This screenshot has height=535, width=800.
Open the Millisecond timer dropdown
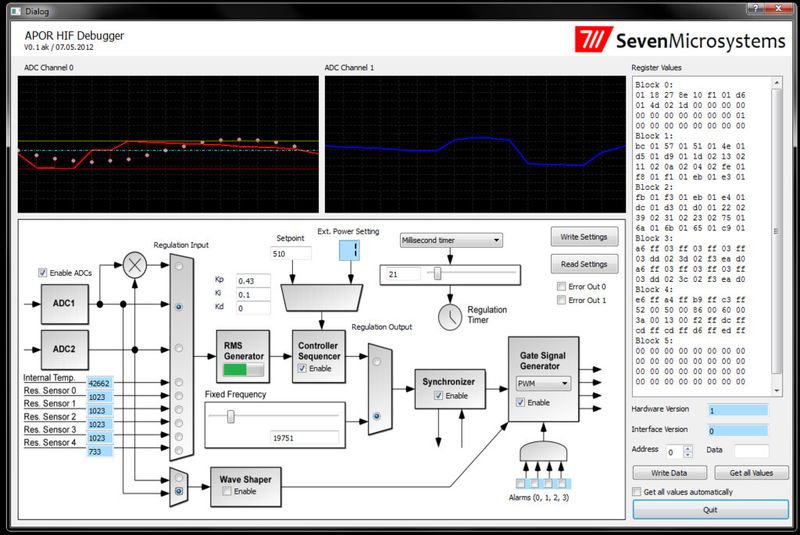pos(451,240)
